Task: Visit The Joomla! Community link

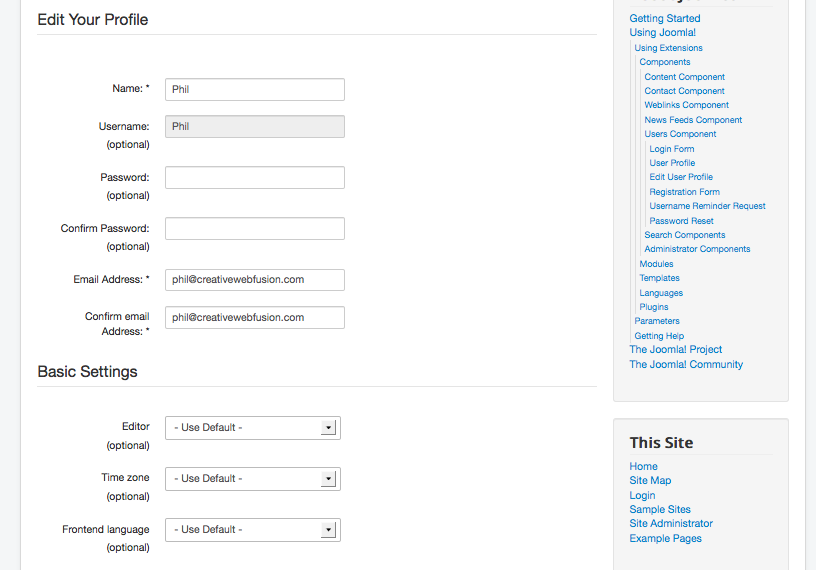Action: 686,364
